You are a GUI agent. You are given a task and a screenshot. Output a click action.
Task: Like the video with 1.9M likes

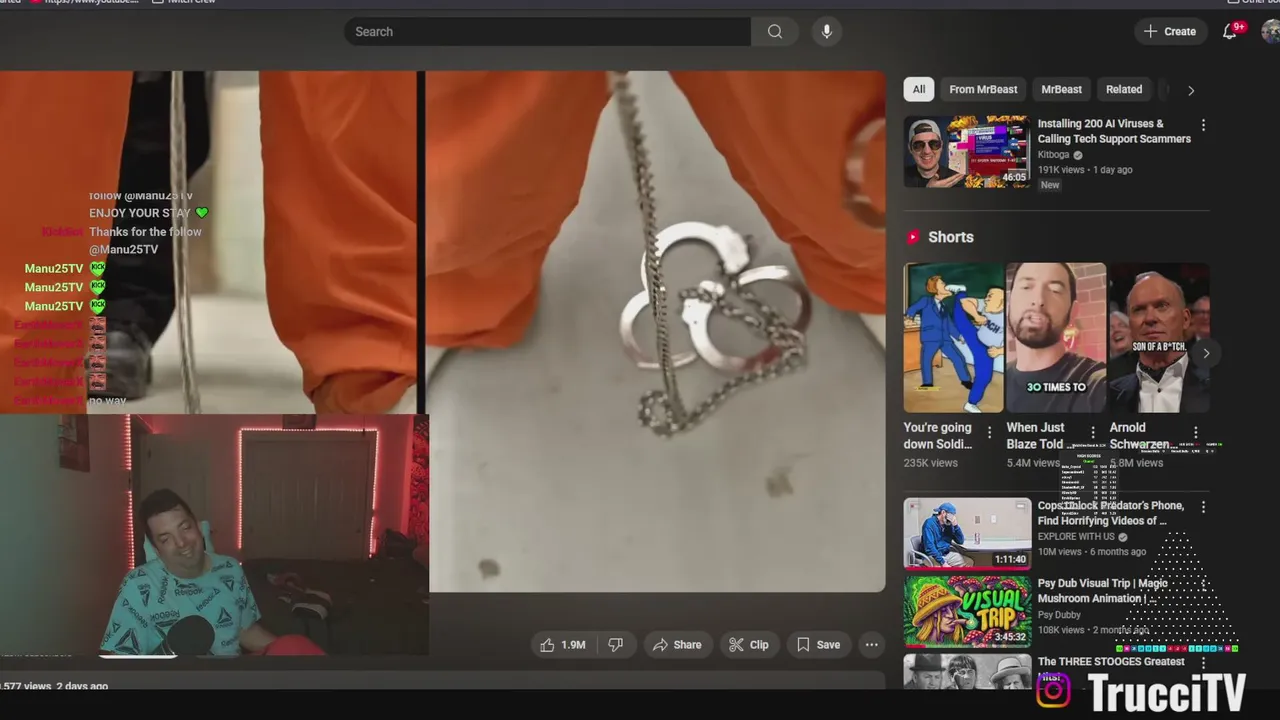point(563,645)
